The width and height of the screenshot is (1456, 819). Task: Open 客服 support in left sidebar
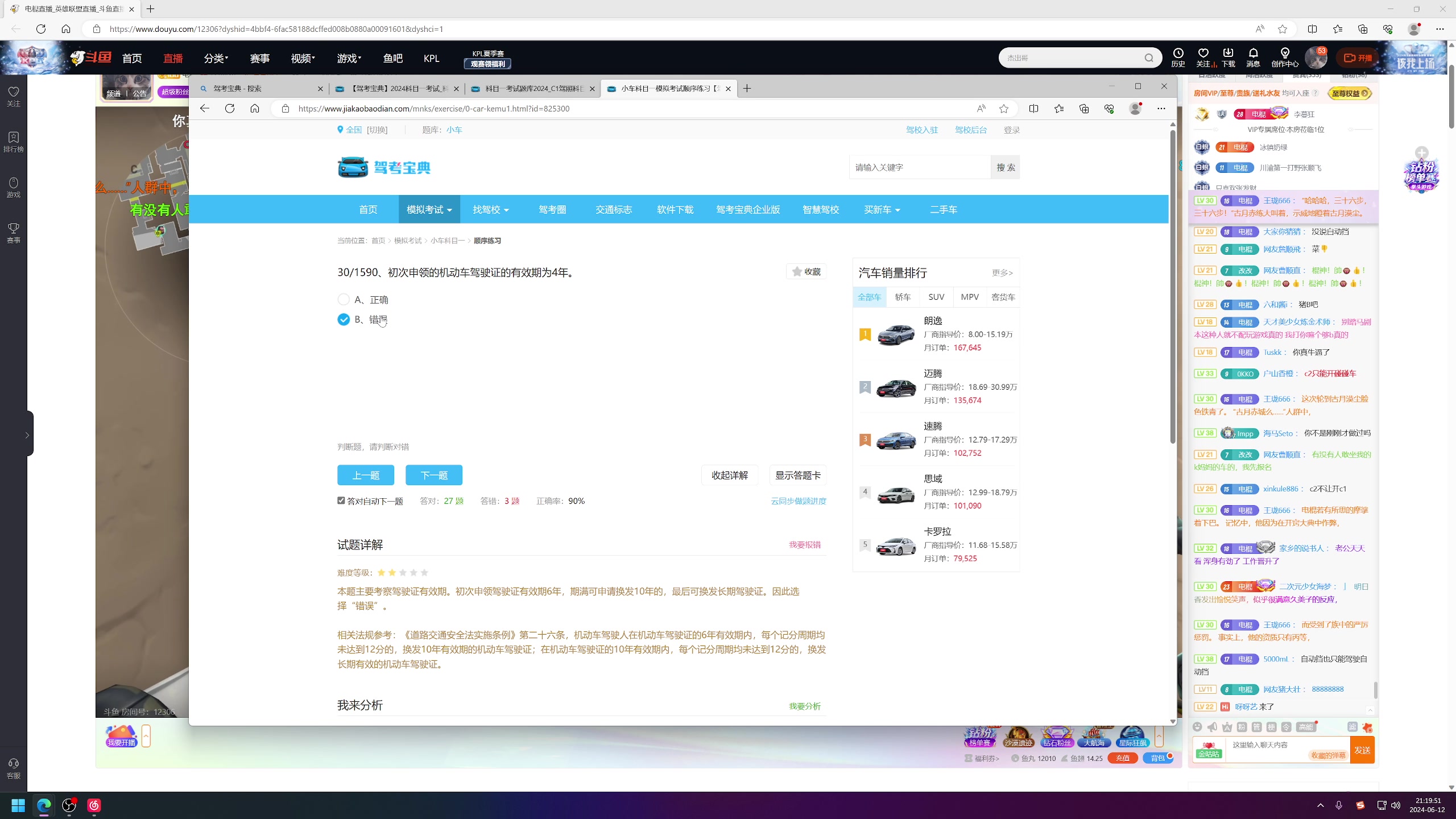(x=14, y=768)
